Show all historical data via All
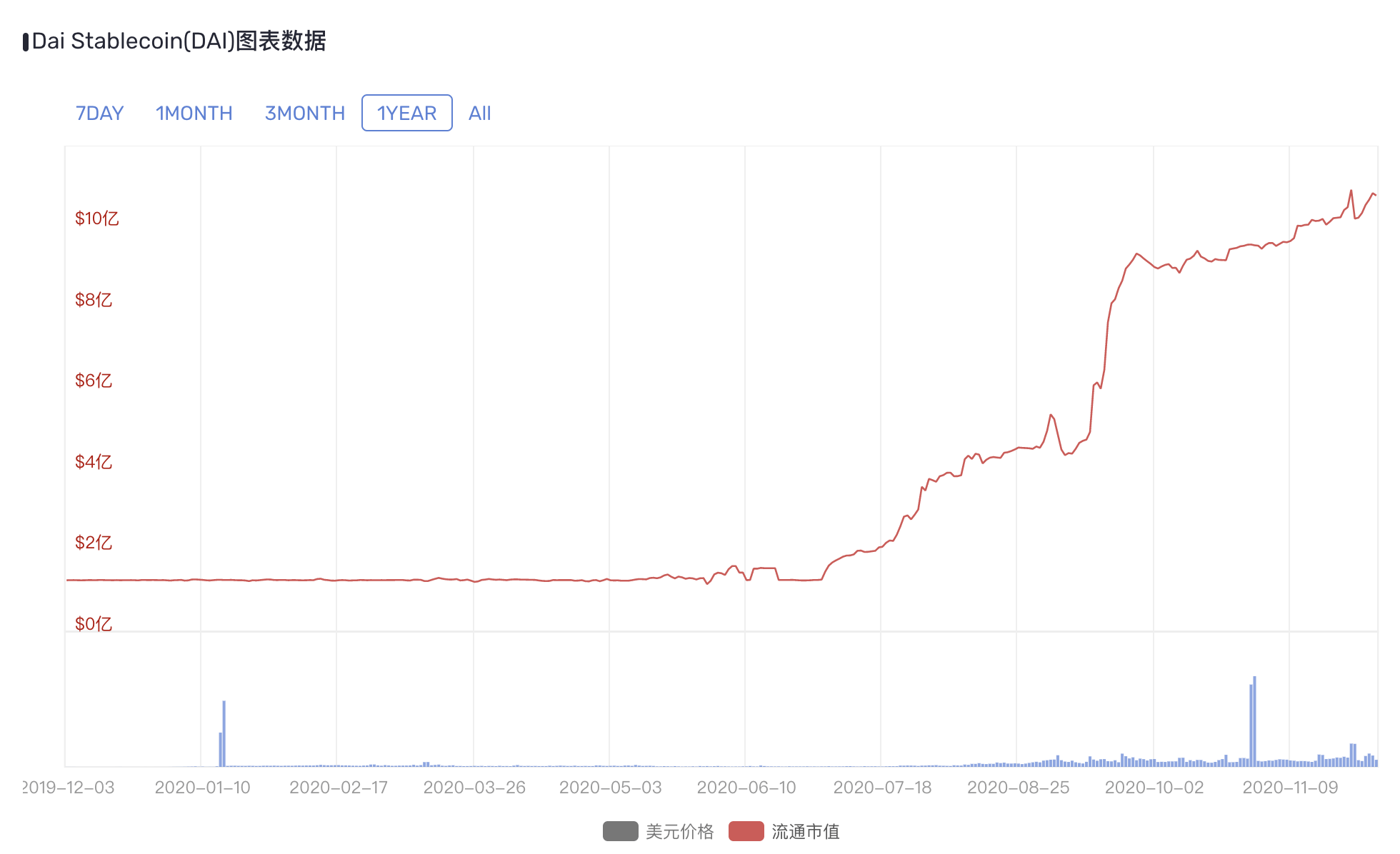Viewport: 1400px width, 854px height. (479, 113)
